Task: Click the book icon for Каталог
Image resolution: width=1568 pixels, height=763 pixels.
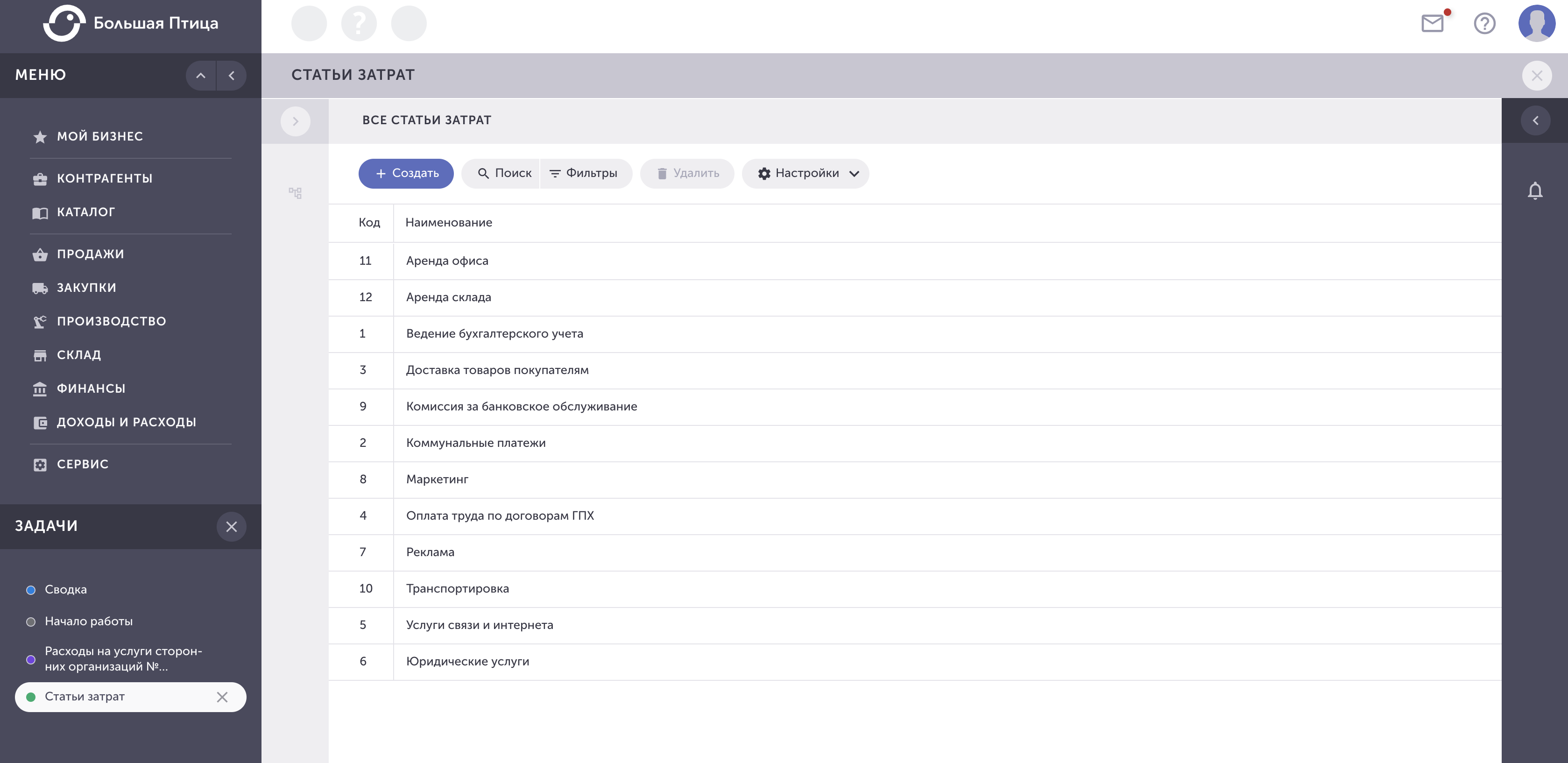Action: click(40, 212)
